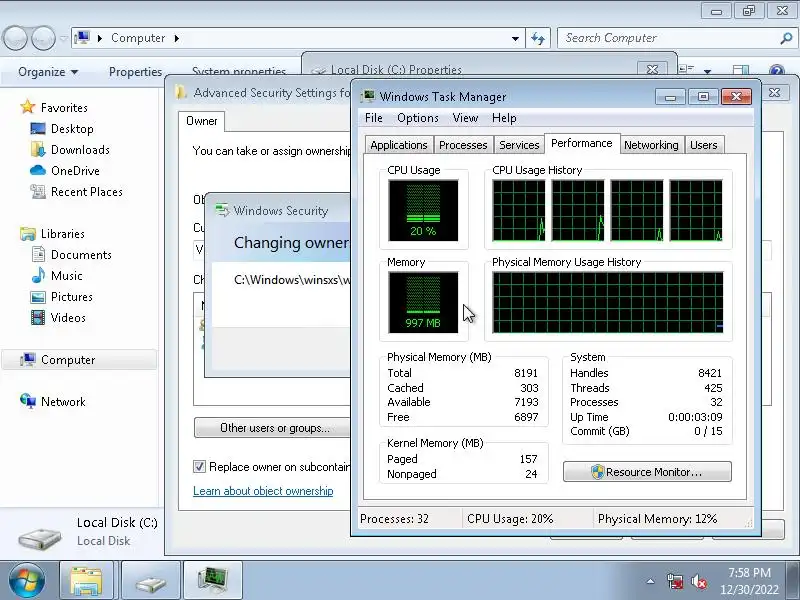Click the Task Manager title bar icon
The width and height of the screenshot is (800, 600).
tap(368, 96)
